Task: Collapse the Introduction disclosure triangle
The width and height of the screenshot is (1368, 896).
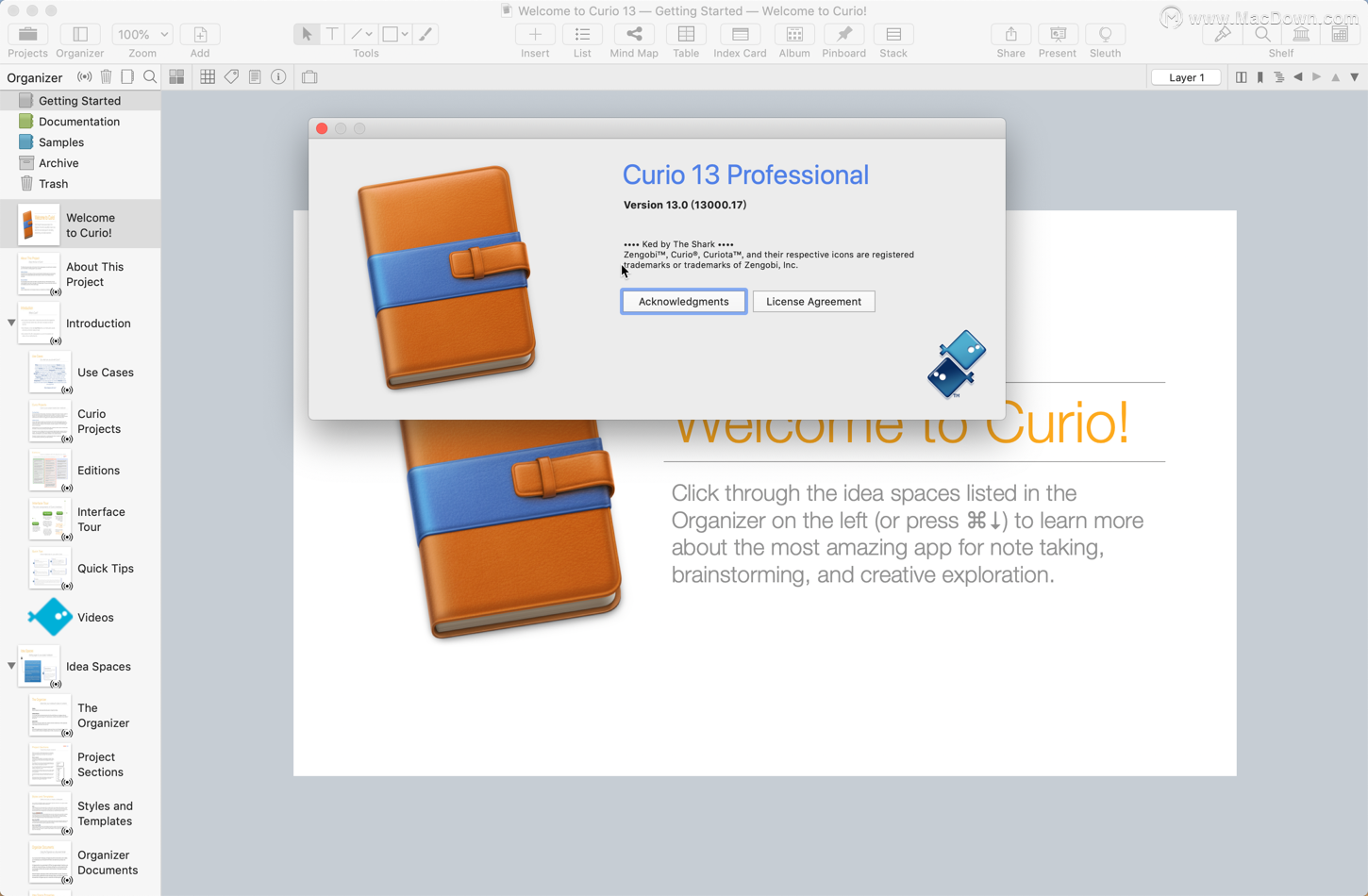Action: click(11, 323)
